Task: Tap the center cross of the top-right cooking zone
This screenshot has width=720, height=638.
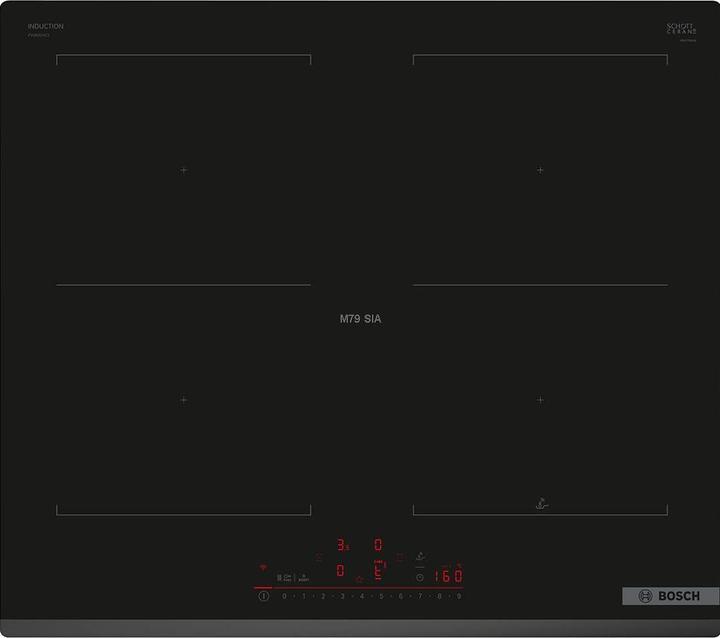Action: pyautogui.click(x=540, y=170)
